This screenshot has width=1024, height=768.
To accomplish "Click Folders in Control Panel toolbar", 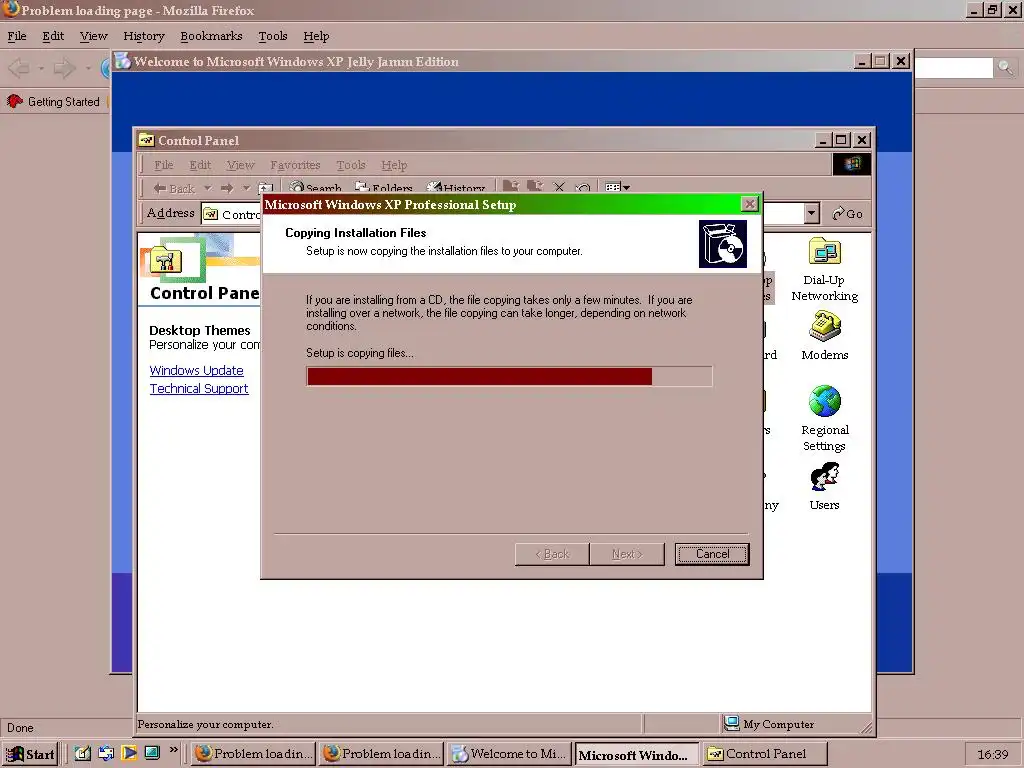I will (384, 188).
